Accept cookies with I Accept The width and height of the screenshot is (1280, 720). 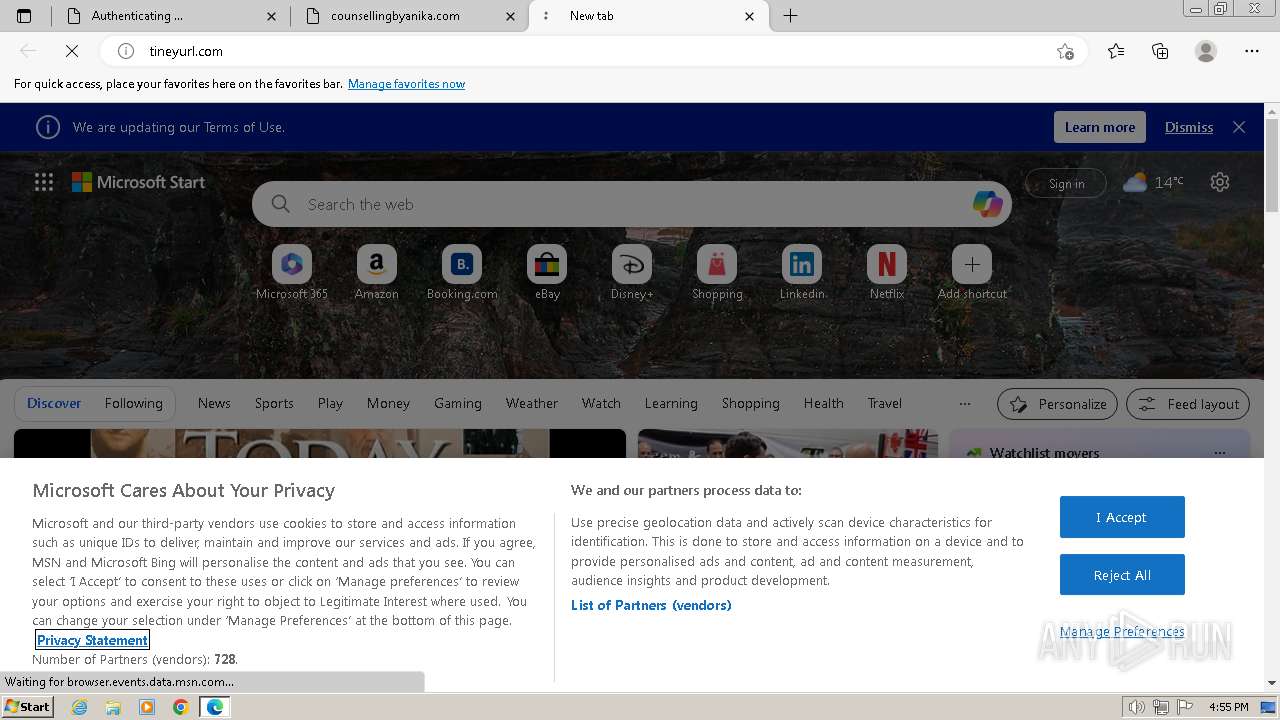pos(1122,517)
